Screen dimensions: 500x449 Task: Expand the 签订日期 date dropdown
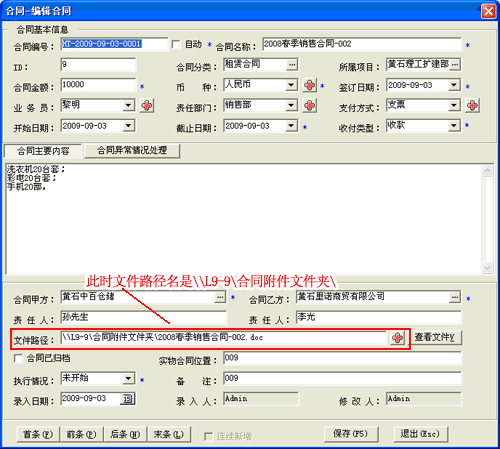tap(454, 85)
